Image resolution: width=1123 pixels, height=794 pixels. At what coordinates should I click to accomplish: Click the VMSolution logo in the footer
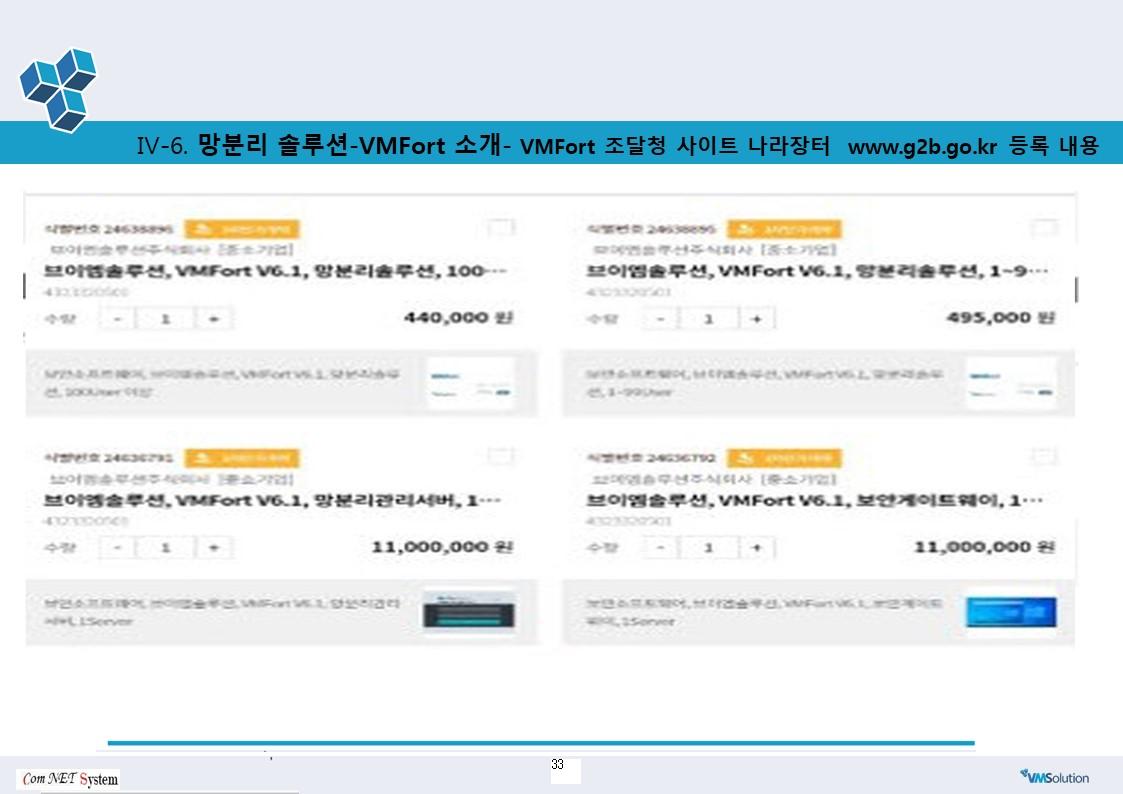pyautogui.click(x=1054, y=777)
